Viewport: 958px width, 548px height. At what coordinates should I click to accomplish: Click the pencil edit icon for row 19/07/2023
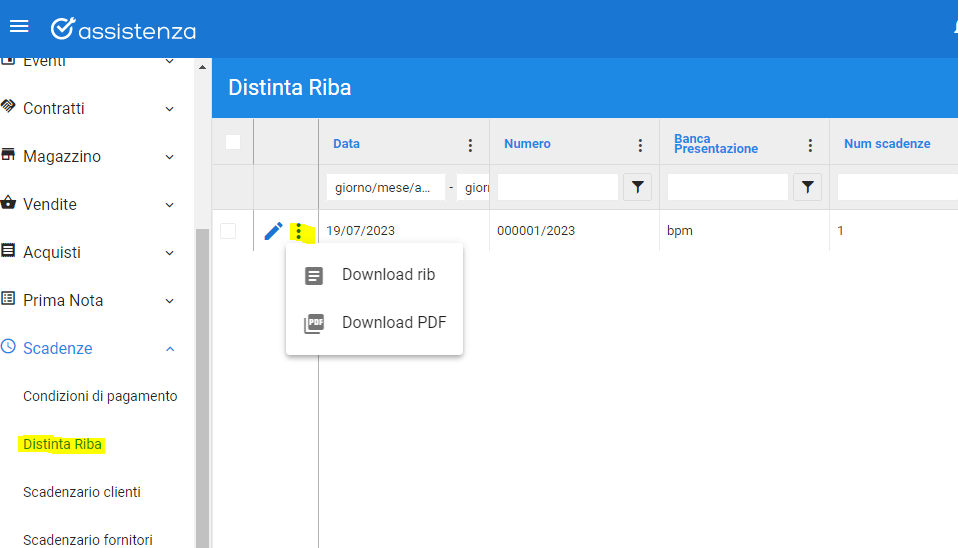pyautogui.click(x=273, y=231)
